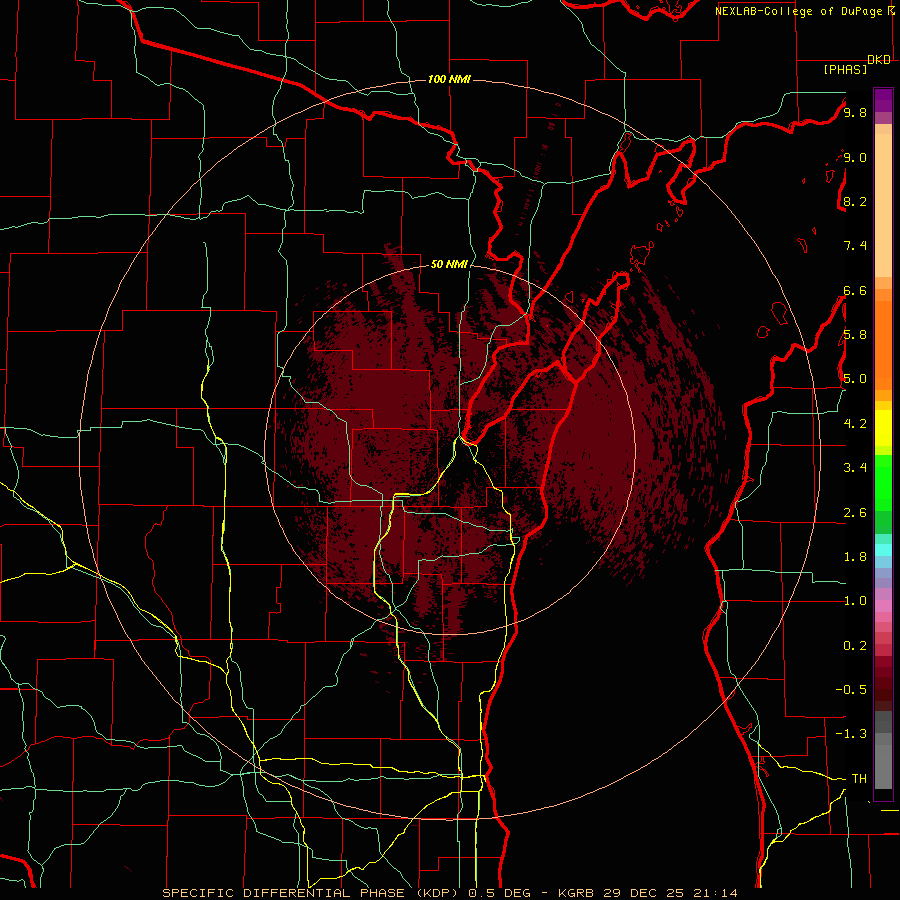Click the -1.3 legend value
This screenshot has width=900, height=900.
851,734
